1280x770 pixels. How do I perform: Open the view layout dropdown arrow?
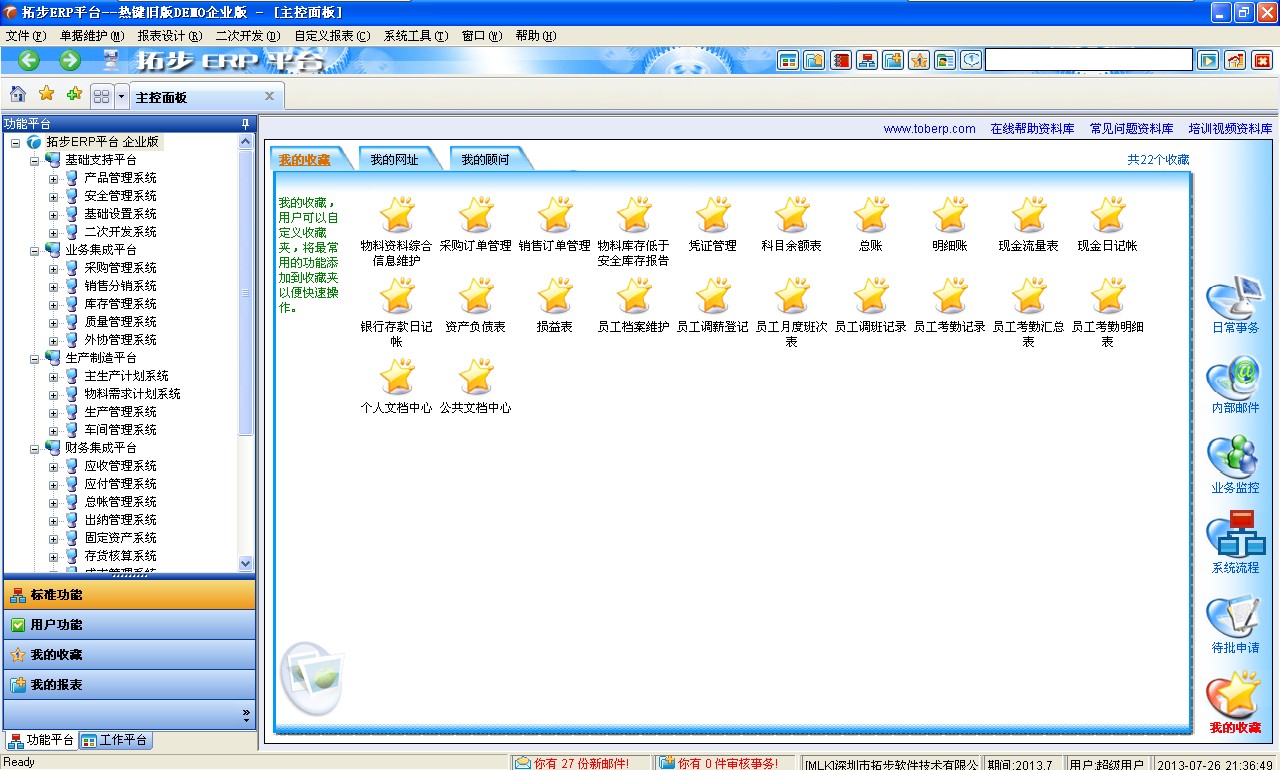click(122, 96)
